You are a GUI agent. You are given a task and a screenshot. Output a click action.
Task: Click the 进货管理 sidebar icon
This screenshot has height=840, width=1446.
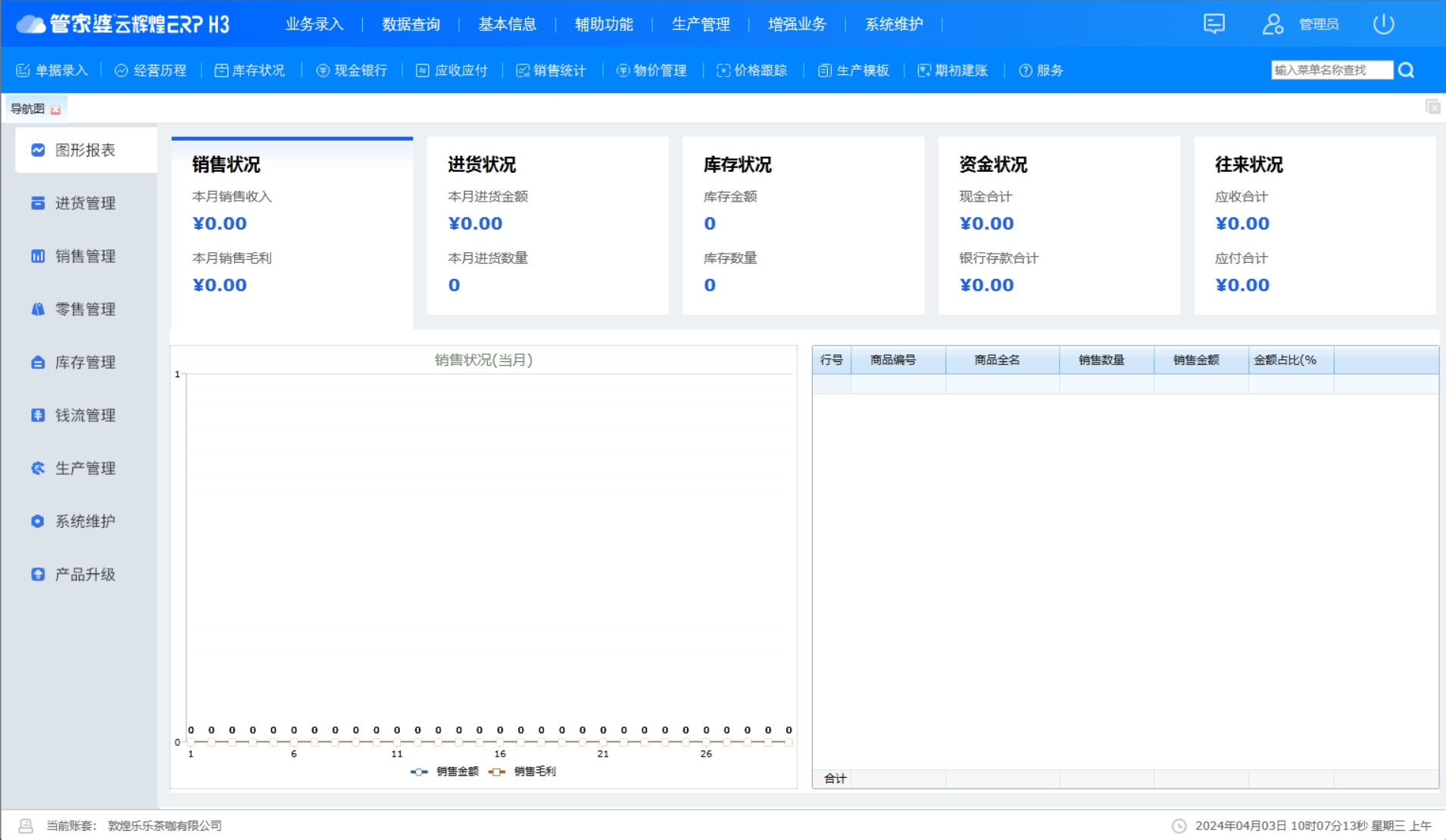38,203
